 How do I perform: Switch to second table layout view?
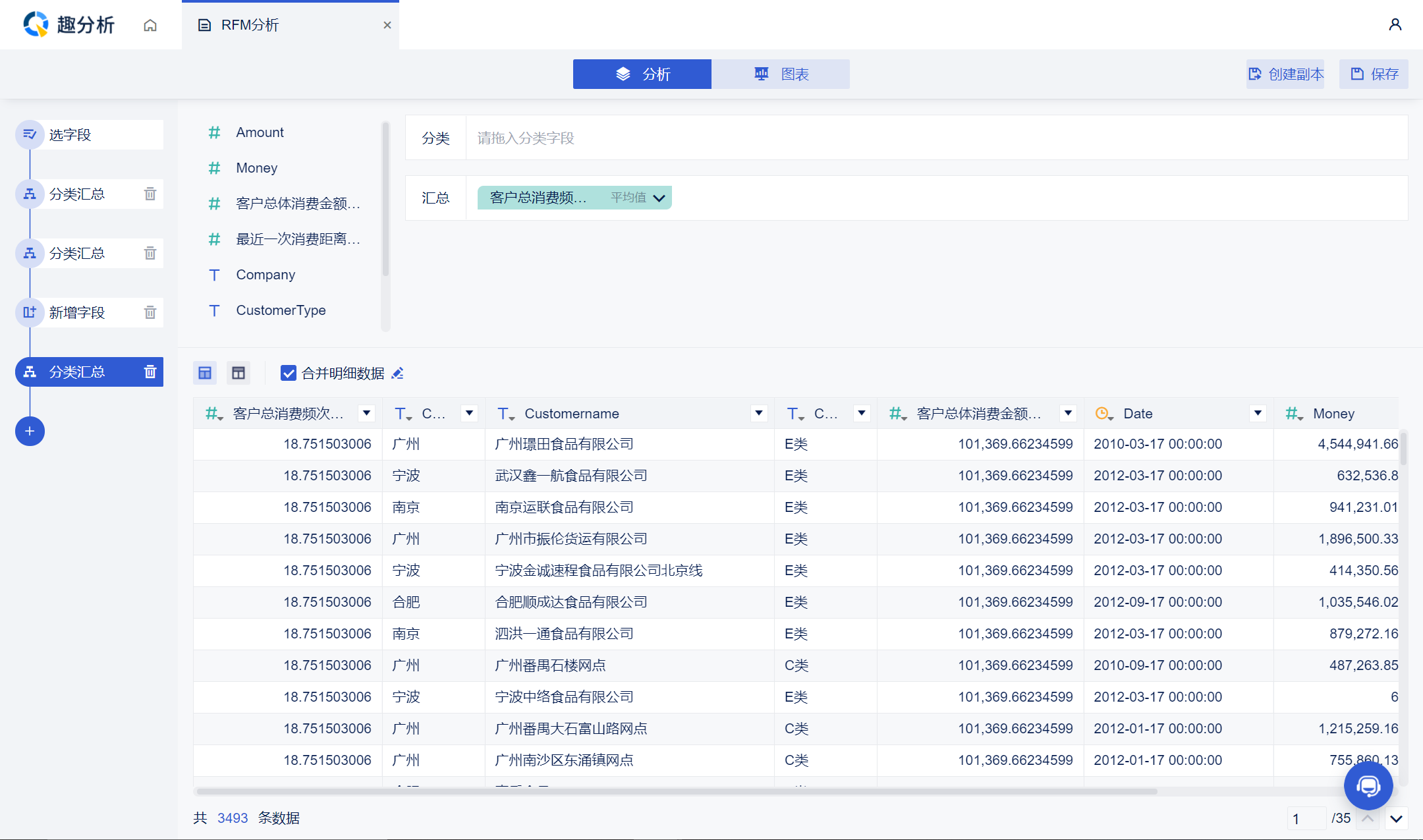[238, 374]
